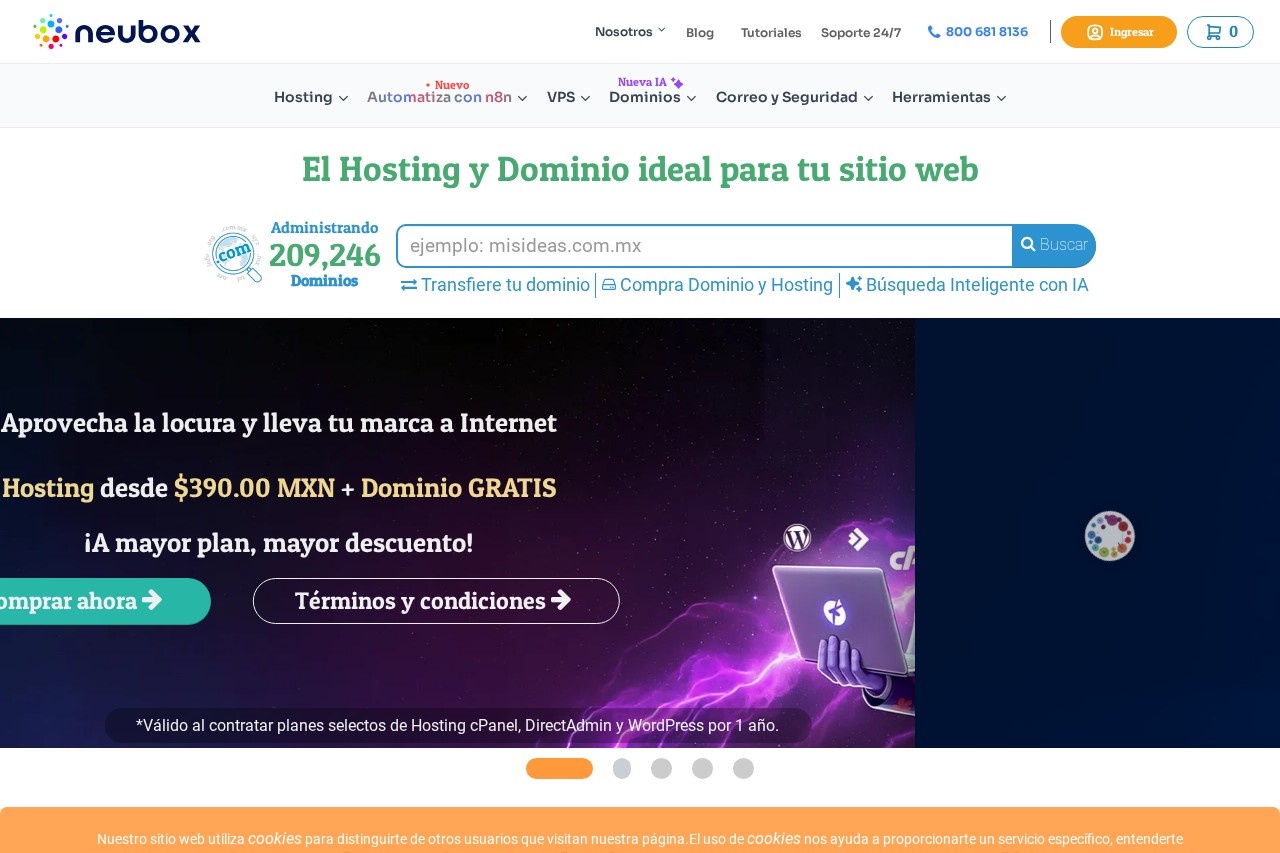Click the Buscar search button
This screenshot has width=1280, height=853.
[1054, 245]
